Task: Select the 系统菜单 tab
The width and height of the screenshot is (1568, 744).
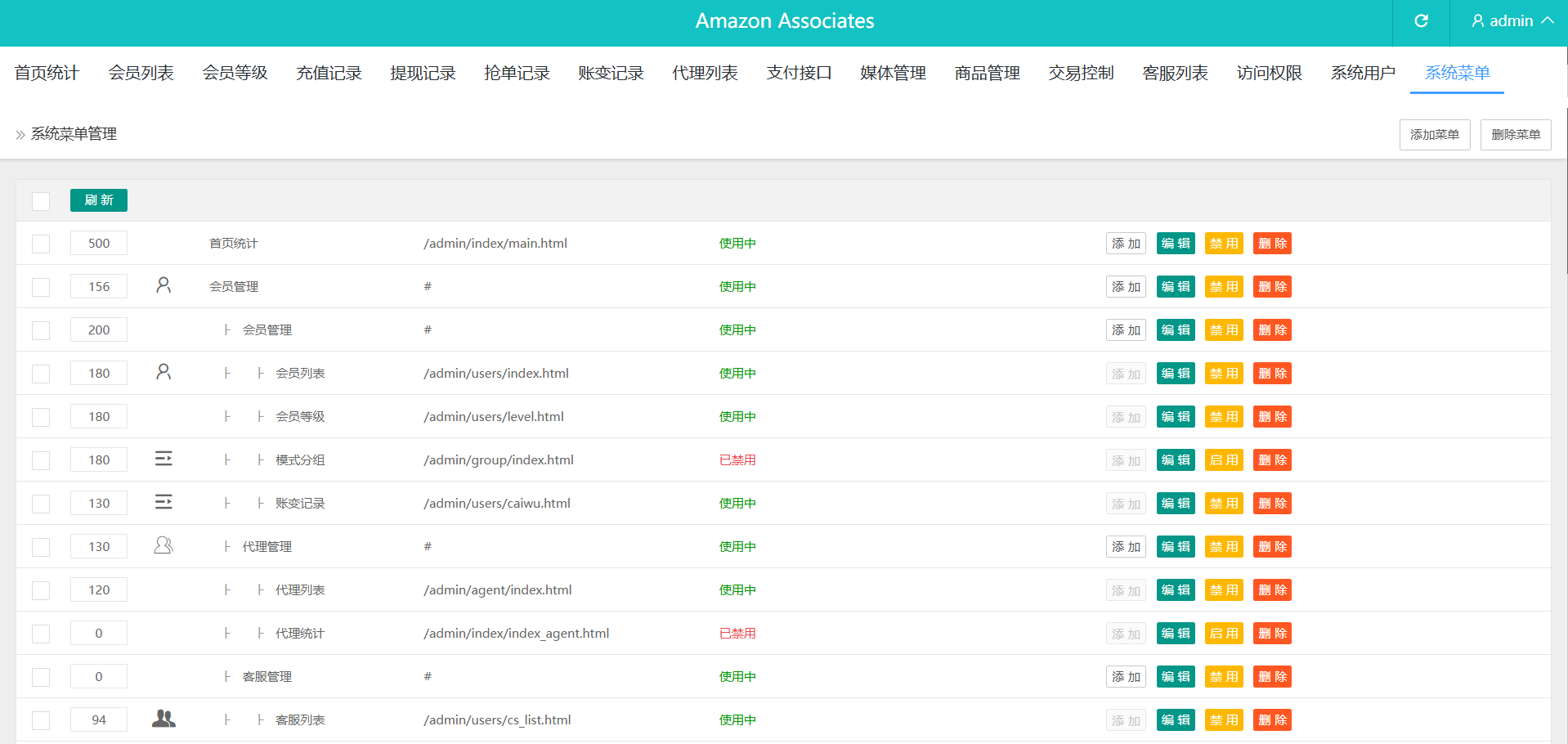Action: pyautogui.click(x=1457, y=73)
